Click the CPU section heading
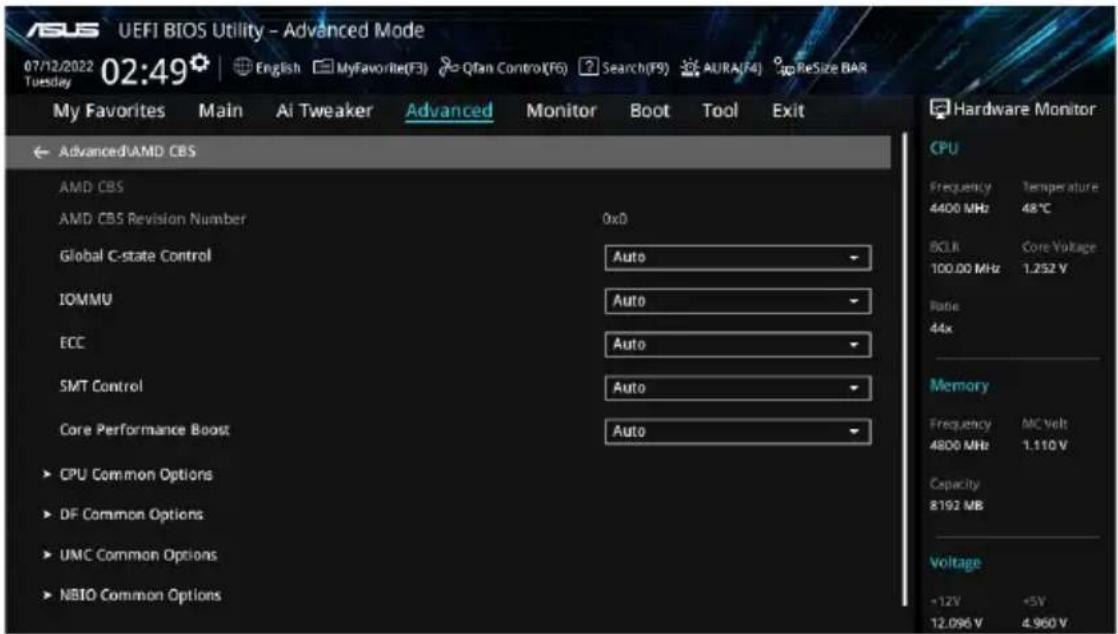 click(x=944, y=148)
